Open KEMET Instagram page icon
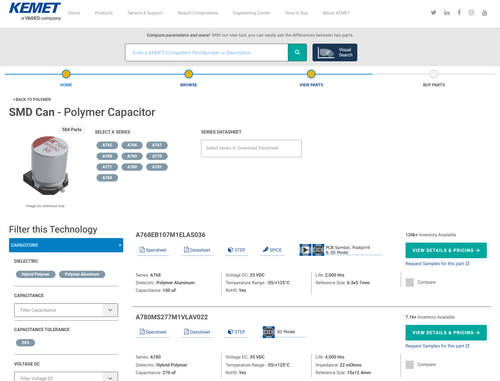 click(471, 13)
